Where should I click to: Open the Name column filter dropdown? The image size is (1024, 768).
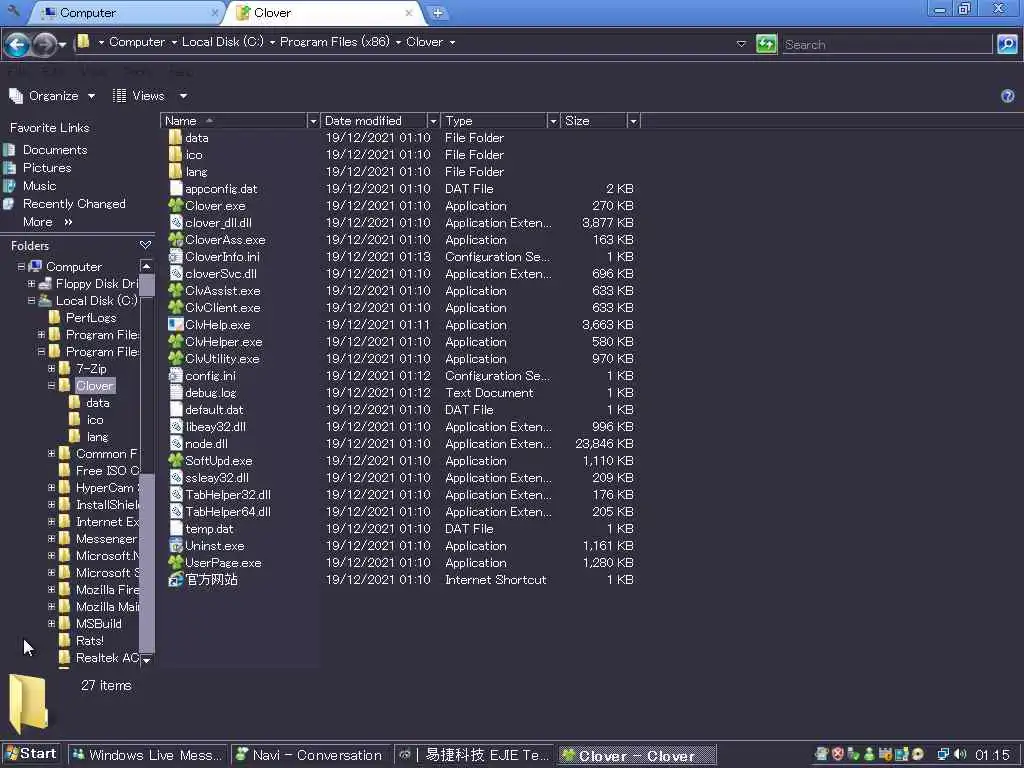(x=313, y=121)
